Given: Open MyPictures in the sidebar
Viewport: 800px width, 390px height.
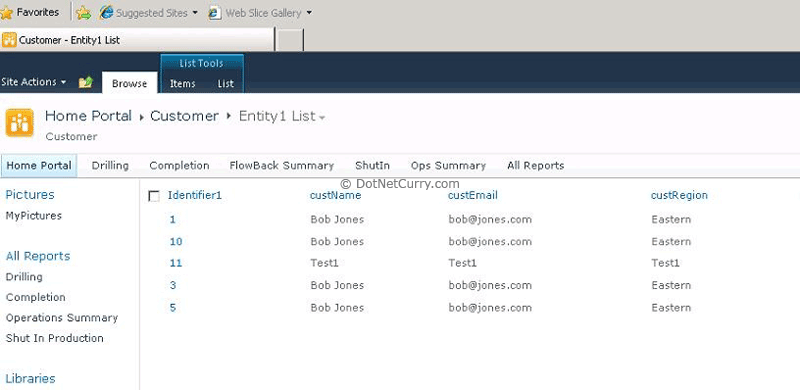Looking at the screenshot, I should 34,215.
